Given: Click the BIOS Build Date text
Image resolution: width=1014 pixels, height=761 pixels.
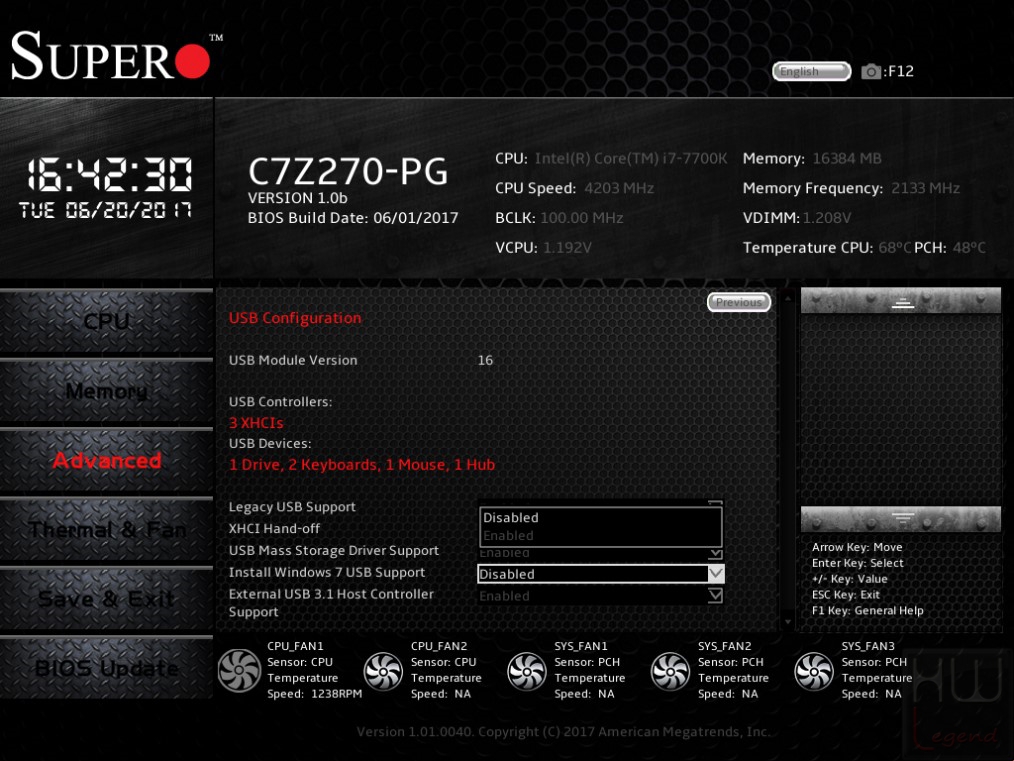Looking at the screenshot, I should [352, 218].
